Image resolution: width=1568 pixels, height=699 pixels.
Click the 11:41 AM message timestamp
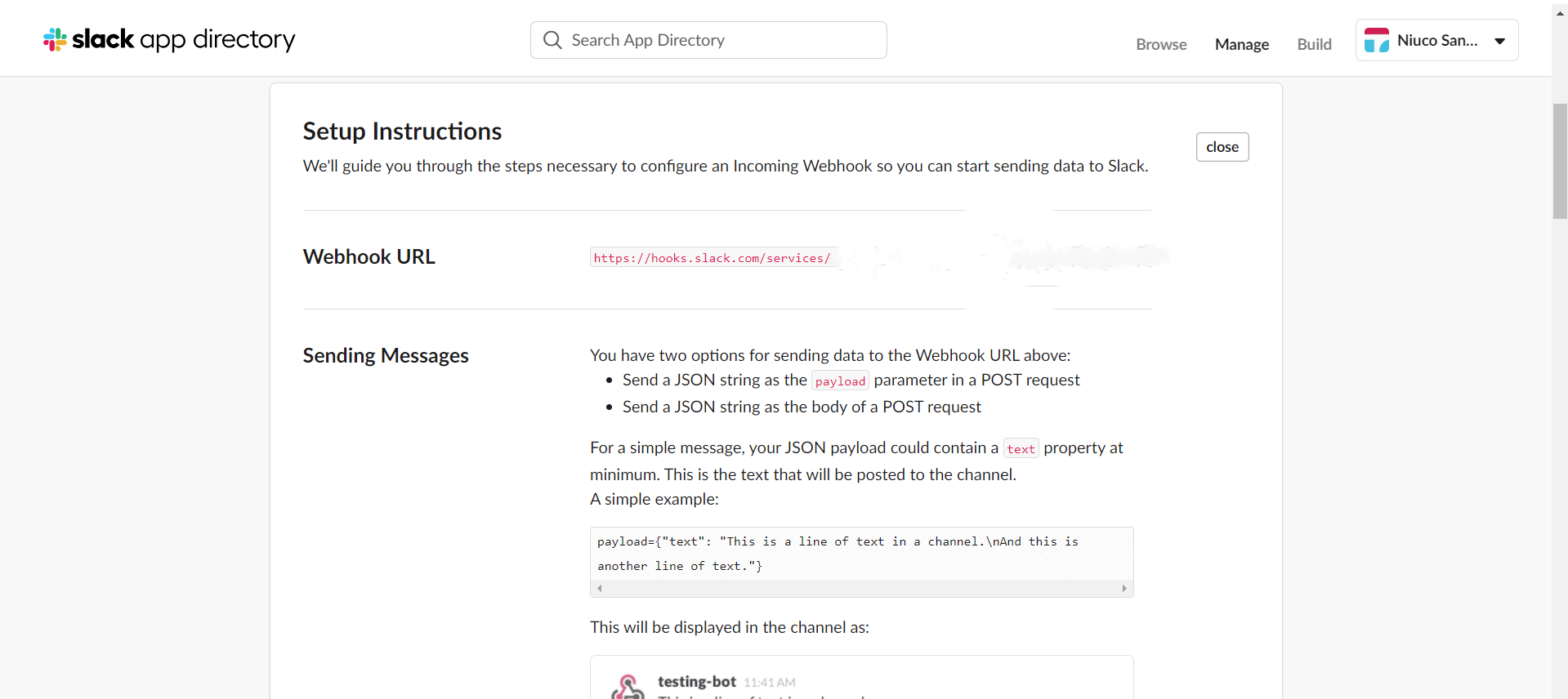[x=769, y=683]
